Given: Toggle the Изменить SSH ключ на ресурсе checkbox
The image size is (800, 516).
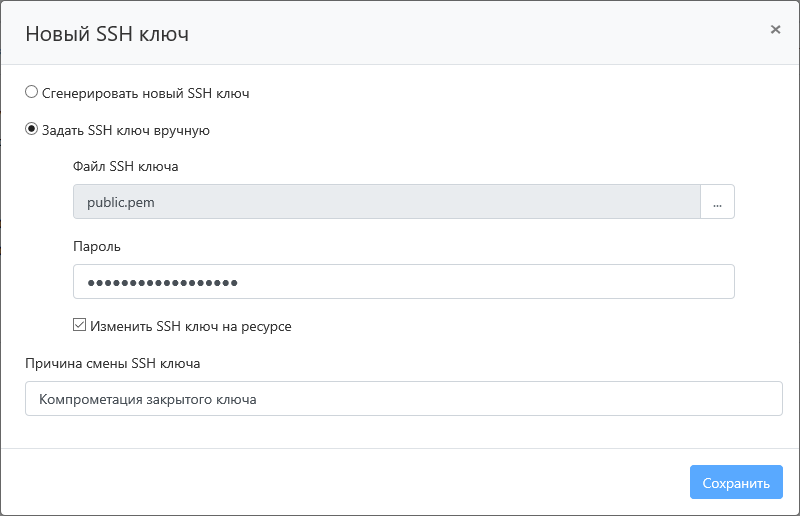Looking at the screenshot, I should pos(80,325).
